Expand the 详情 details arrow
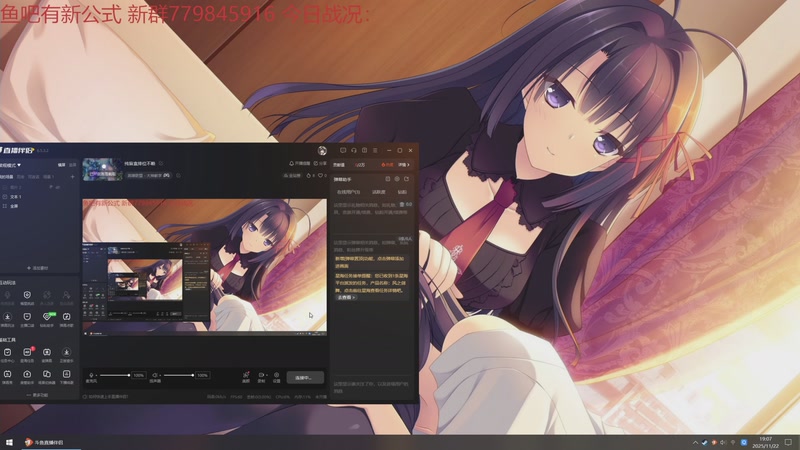Viewport: 800px width, 450px height. tap(404, 165)
